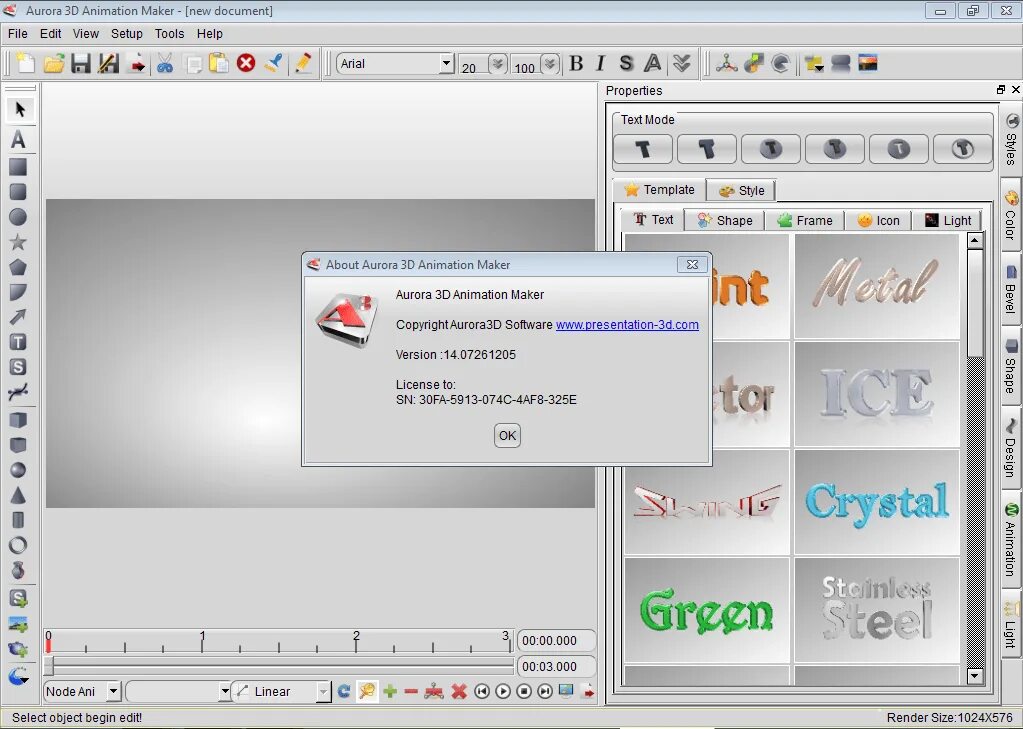Select the Text 'A' tool in the left toolbar

coord(18,139)
